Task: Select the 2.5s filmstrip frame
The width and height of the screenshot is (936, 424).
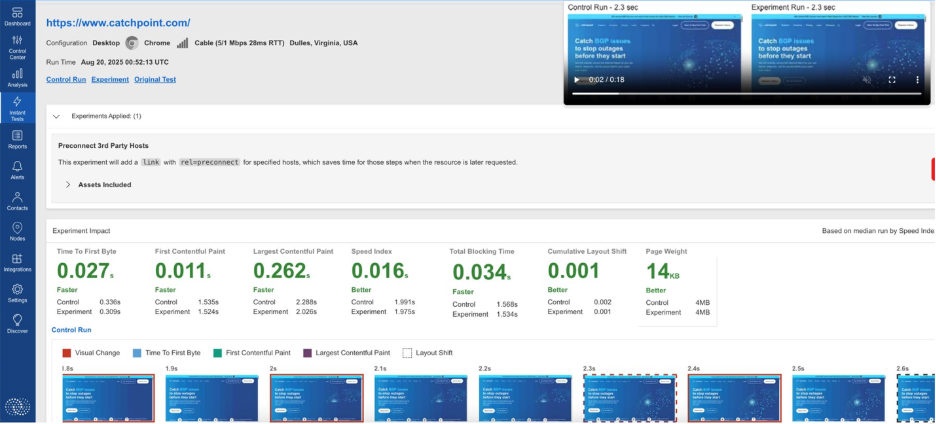Action: [x=838, y=398]
